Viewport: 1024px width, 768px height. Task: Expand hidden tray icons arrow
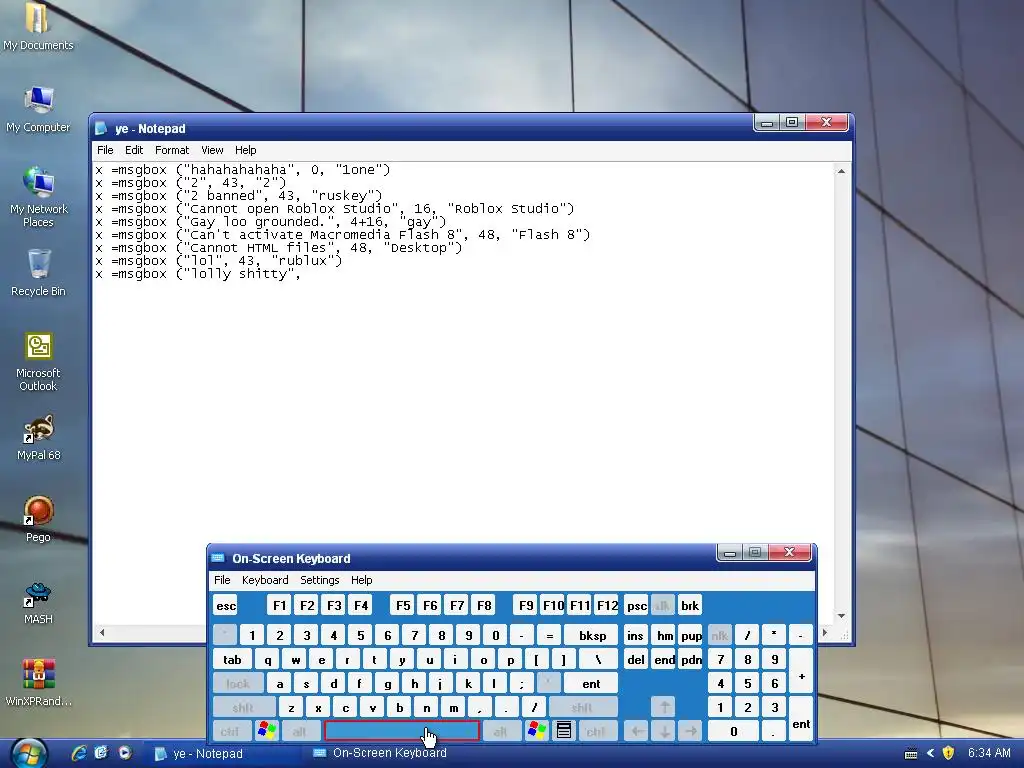[x=931, y=753]
